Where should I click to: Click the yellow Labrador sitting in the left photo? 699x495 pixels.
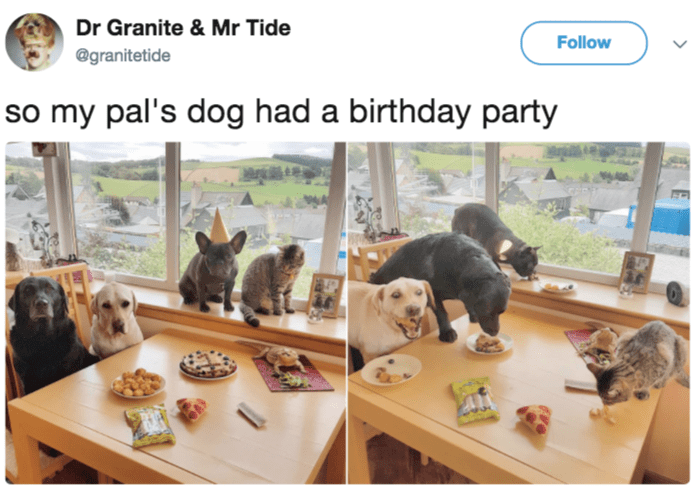pos(115,319)
